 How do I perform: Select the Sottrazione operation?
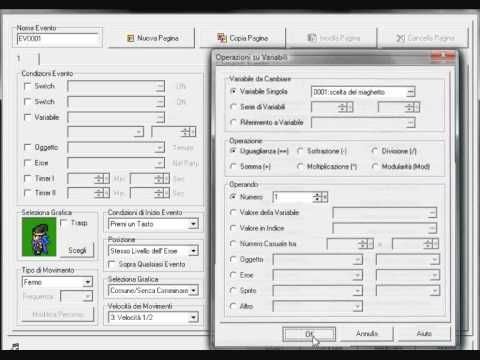(x=300, y=151)
